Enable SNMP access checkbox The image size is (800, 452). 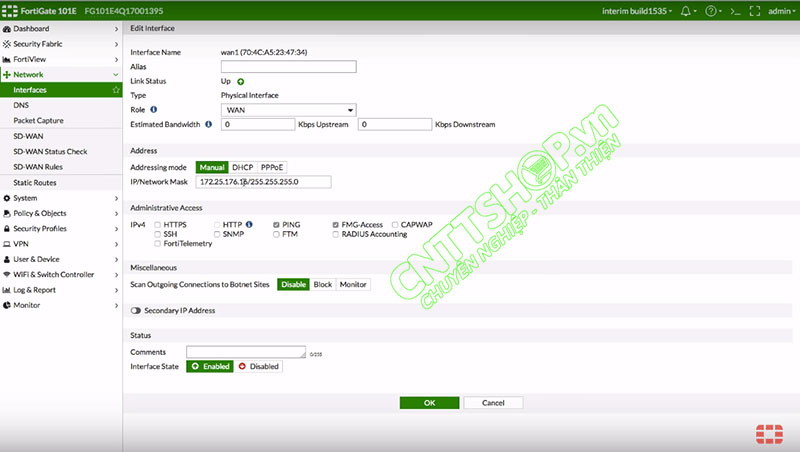click(x=217, y=234)
